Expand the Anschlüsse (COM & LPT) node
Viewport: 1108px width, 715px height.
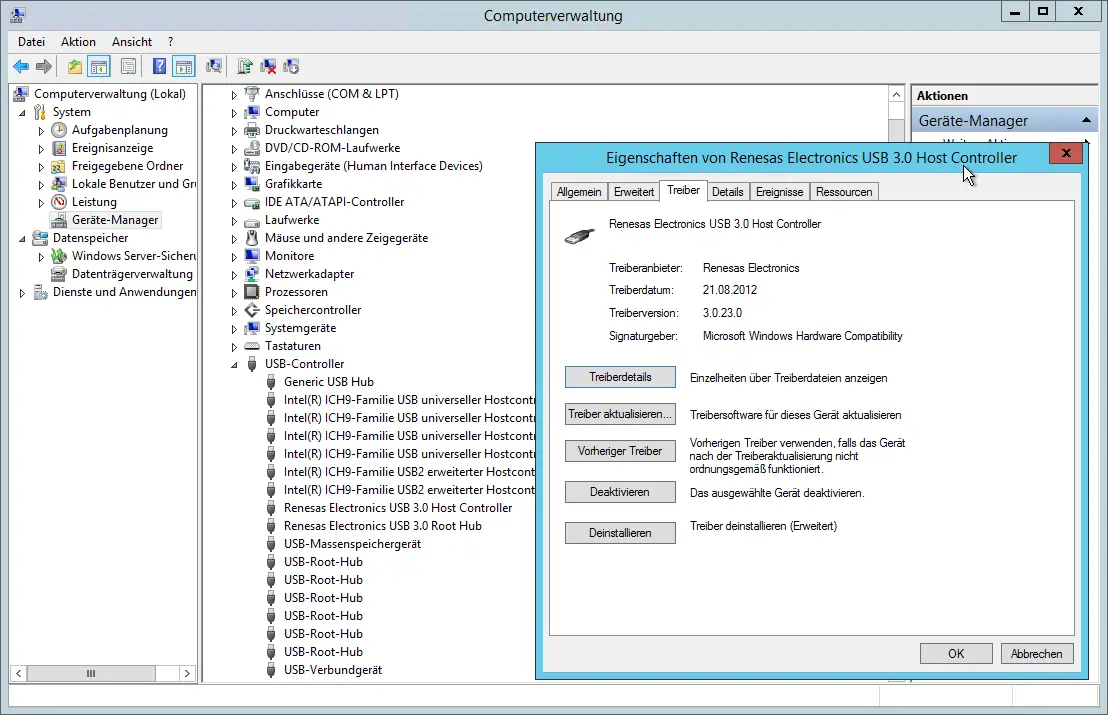click(234, 95)
